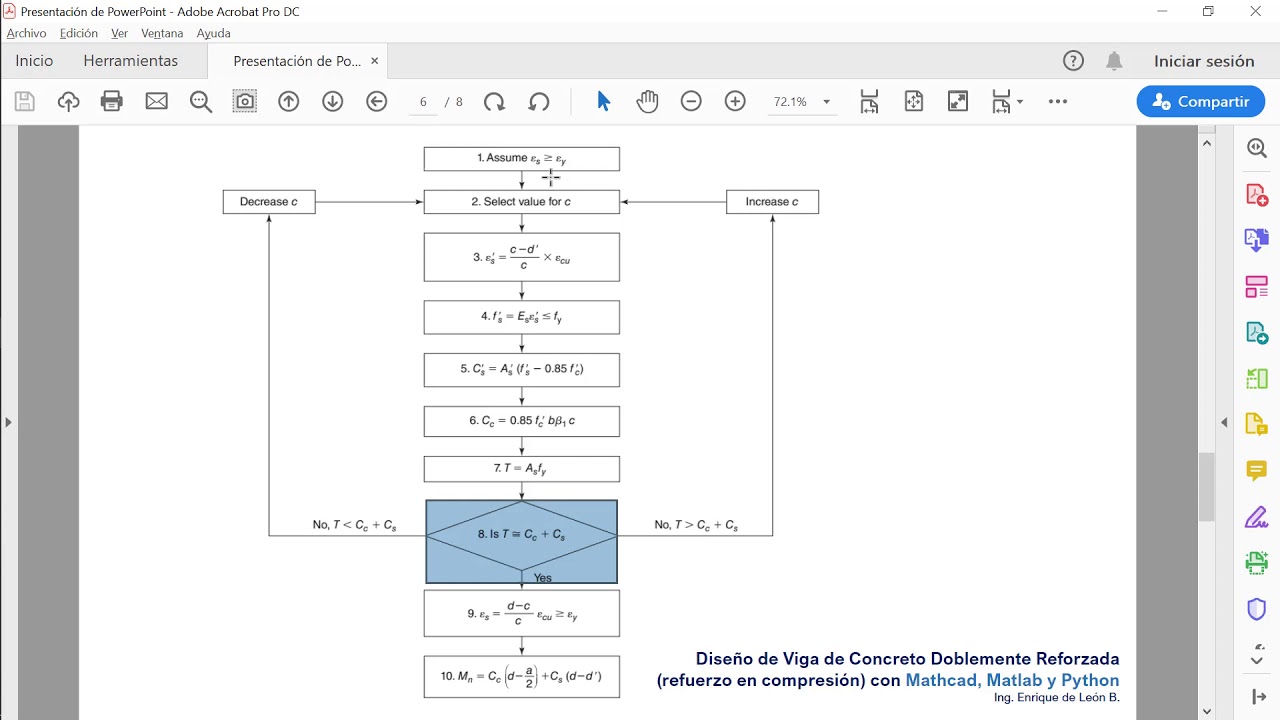Print the document with printer icon

click(112, 101)
